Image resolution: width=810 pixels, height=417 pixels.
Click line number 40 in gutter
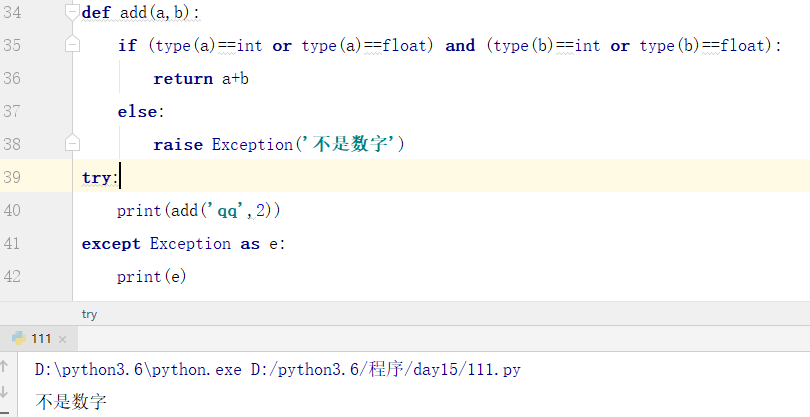tap(12, 210)
